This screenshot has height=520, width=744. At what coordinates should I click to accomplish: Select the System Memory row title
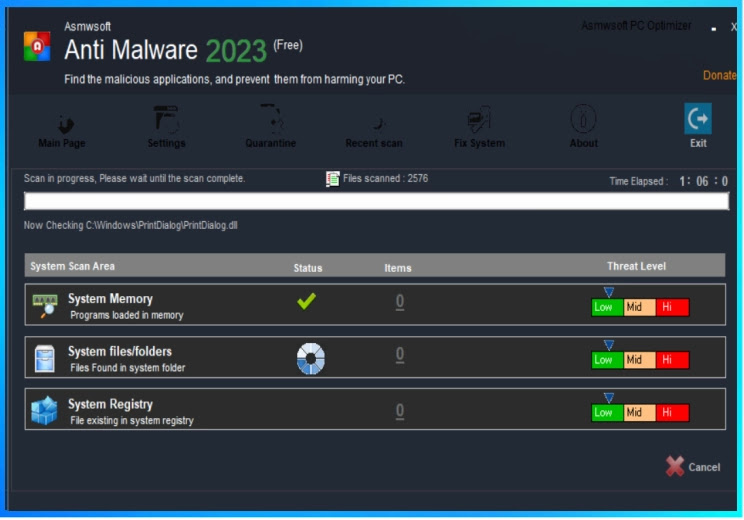click(110, 299)
